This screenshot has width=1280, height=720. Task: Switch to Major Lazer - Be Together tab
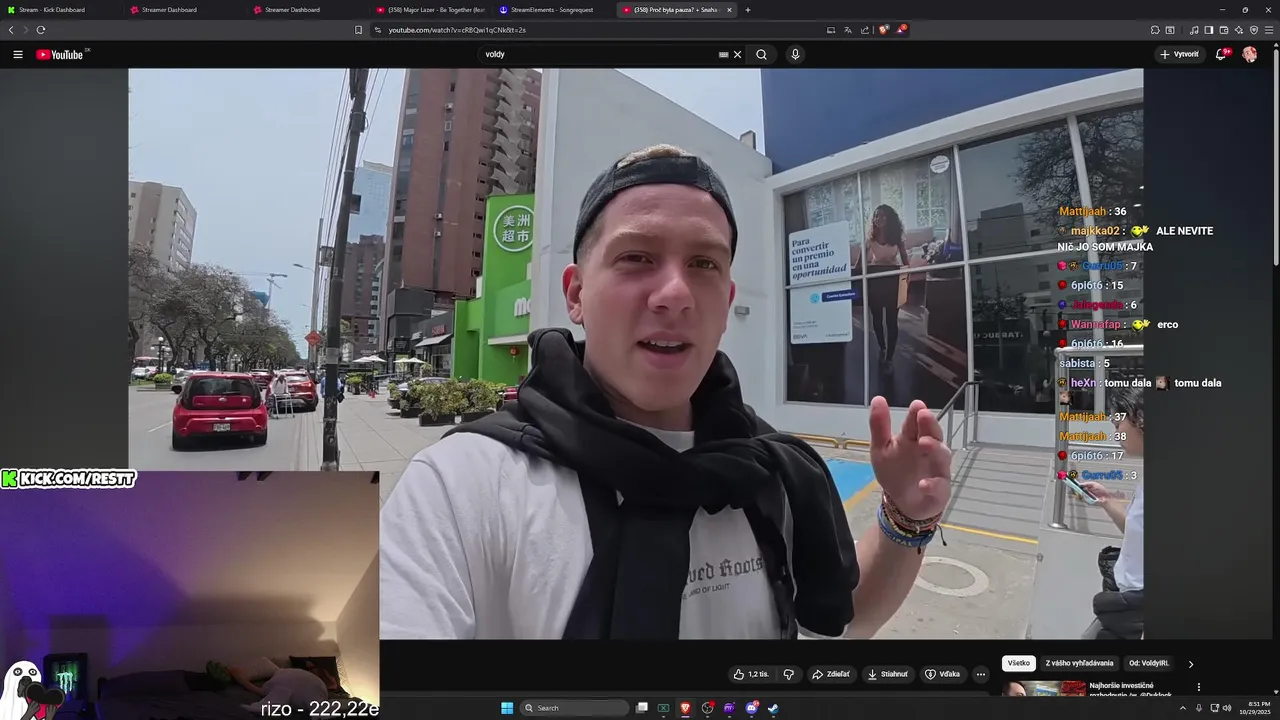pyautogui.click(x=430, y=10)
